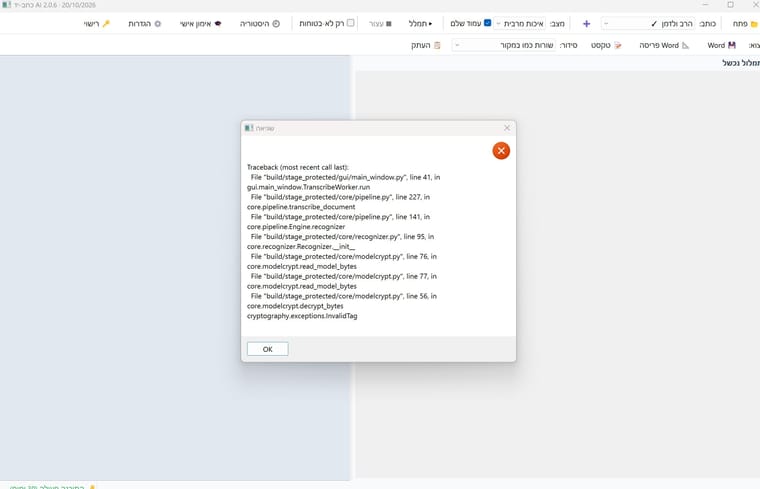
Task: Click the pipeline.py line 141 traceback entry
Action: [340, 217]
